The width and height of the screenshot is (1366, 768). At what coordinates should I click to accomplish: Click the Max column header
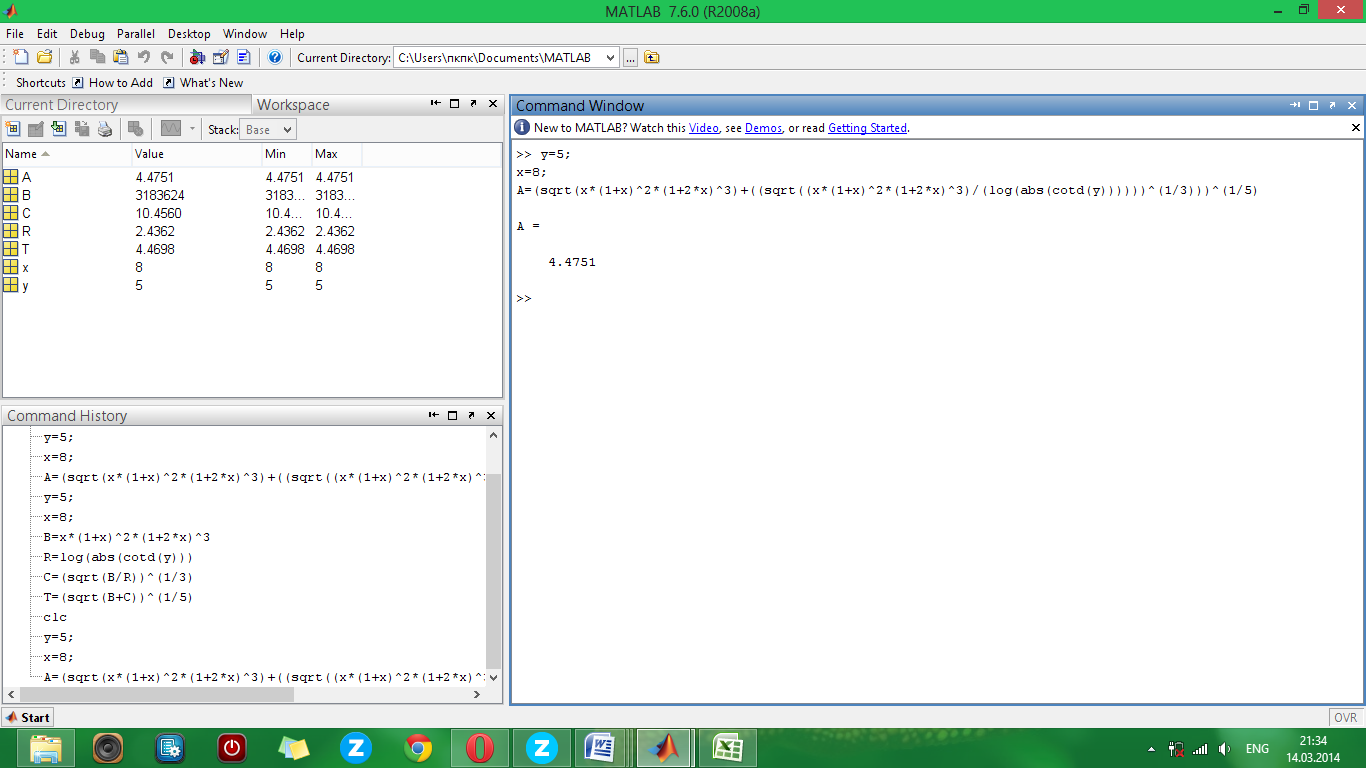[337, 154]
